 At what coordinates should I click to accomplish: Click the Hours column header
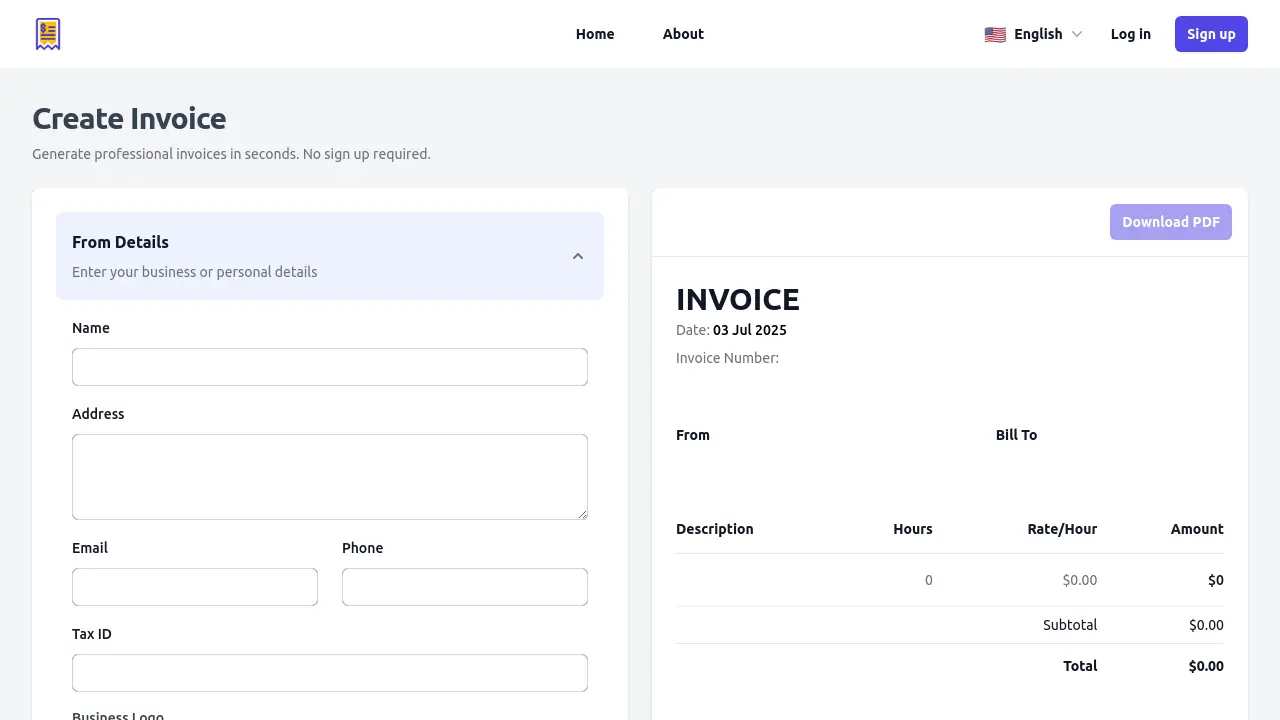913,529
